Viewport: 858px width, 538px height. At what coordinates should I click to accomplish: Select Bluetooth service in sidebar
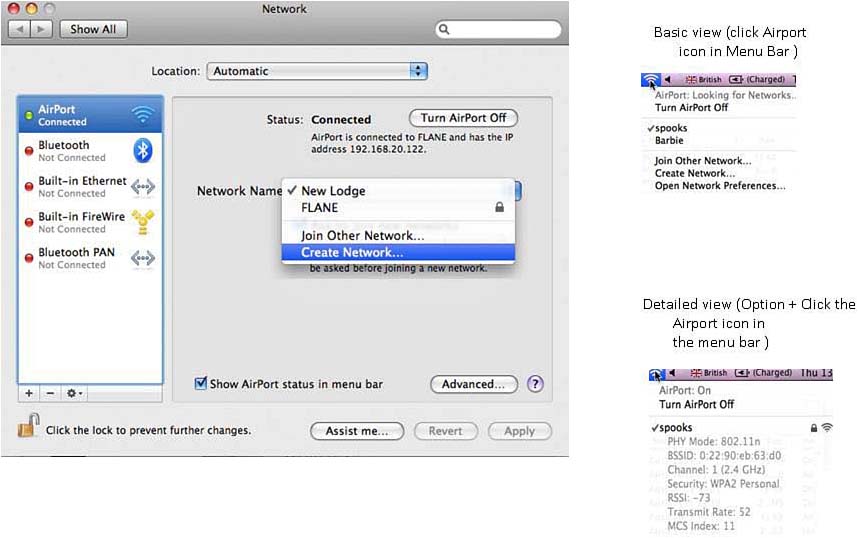[91, 151]
